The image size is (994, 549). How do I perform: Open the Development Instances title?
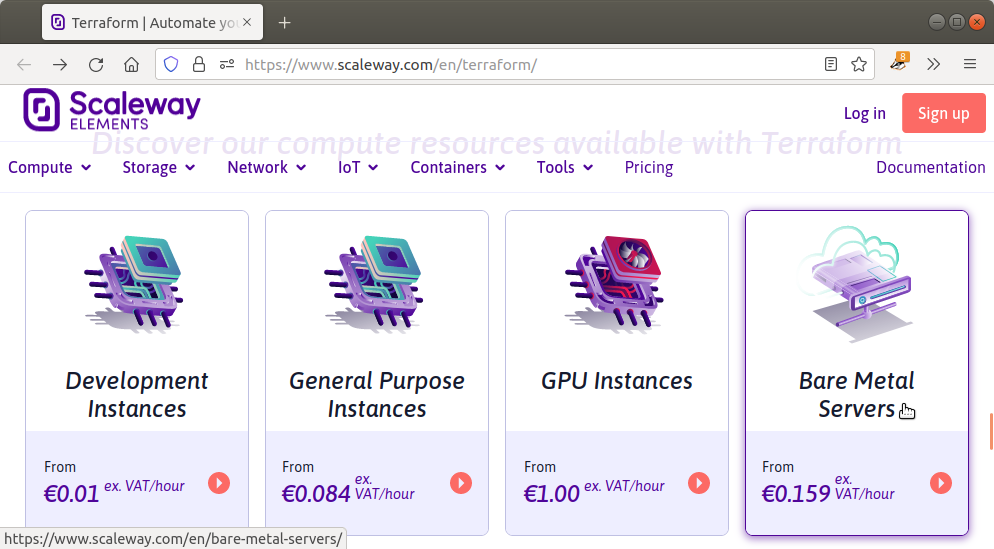click(137, 394)
